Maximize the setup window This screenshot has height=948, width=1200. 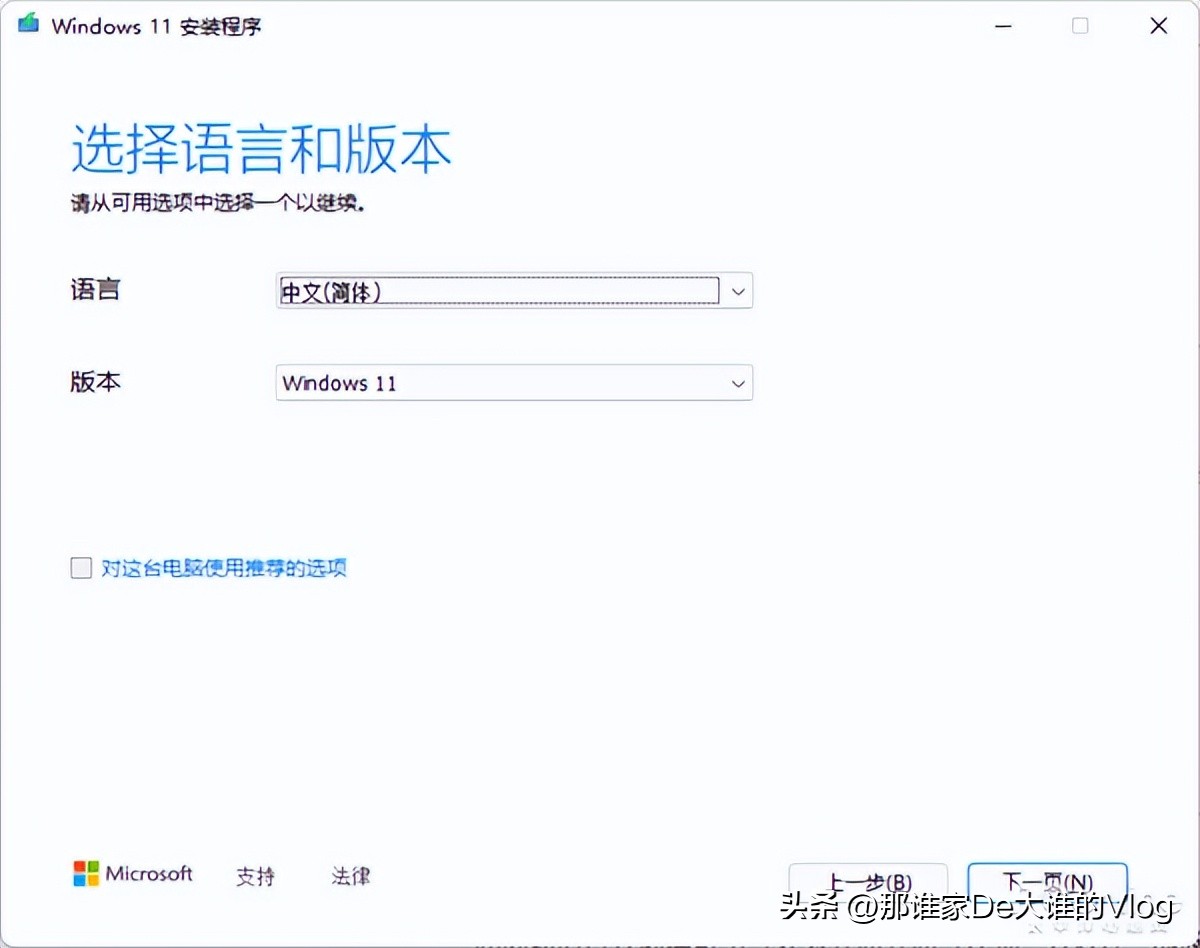[x=1080, y=26]
